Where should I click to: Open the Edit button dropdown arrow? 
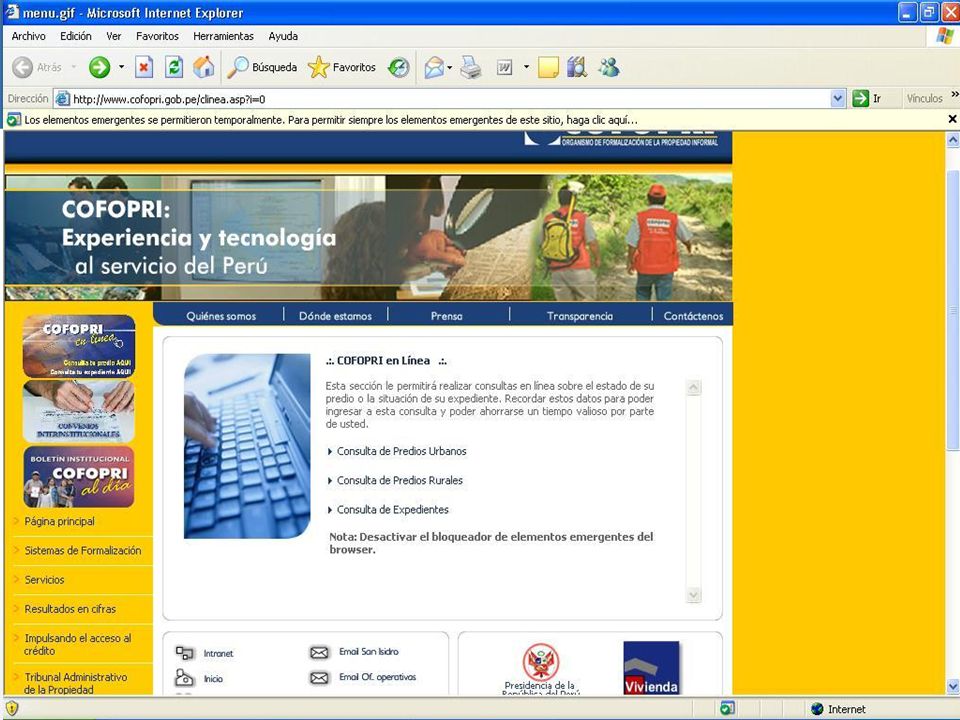[526, 67]
